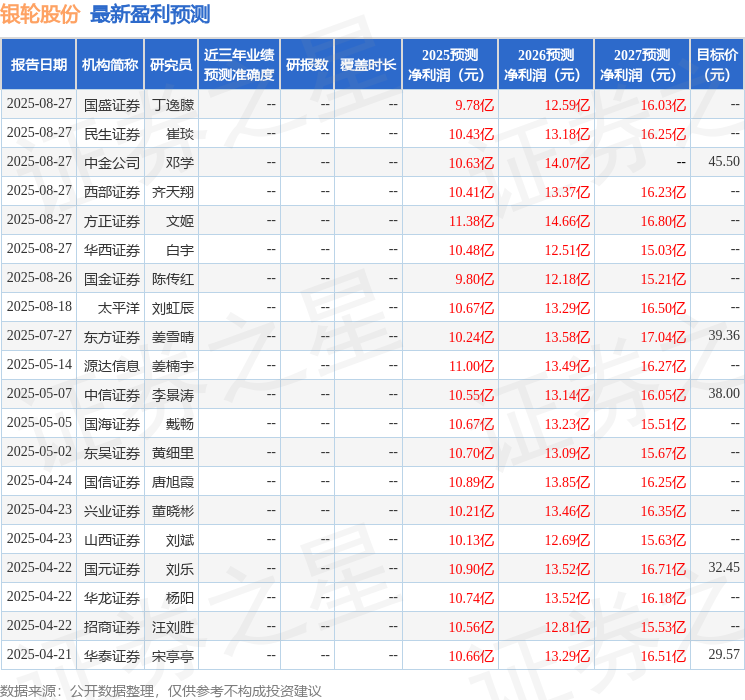Click the date 2025-08-18
The image size is (745, 700).
(x=39, y=307)
